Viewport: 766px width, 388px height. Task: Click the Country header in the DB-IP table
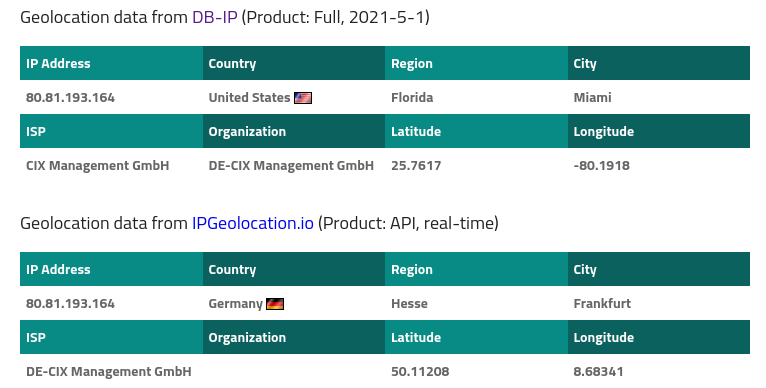(x=232, y=64)
